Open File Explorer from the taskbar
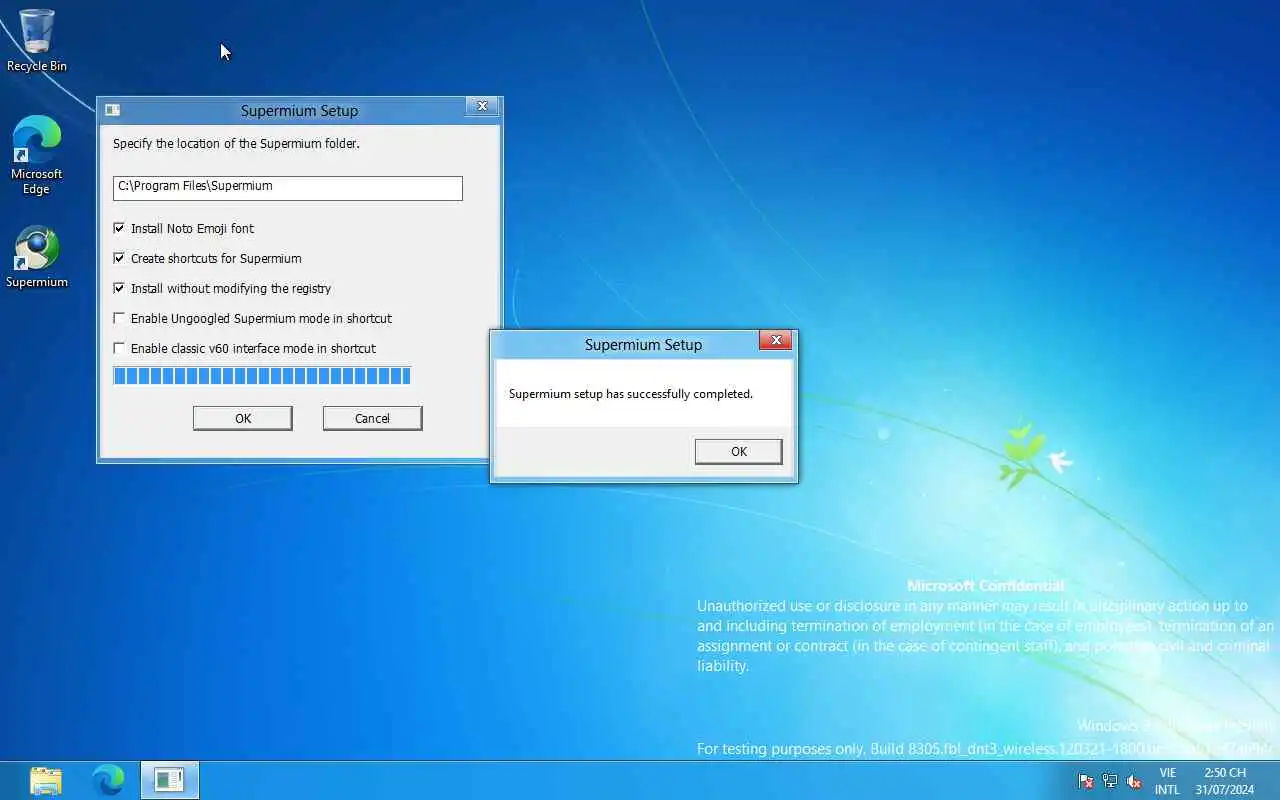The width and height of the screenshot is (1280, 800). coord(46,780)
